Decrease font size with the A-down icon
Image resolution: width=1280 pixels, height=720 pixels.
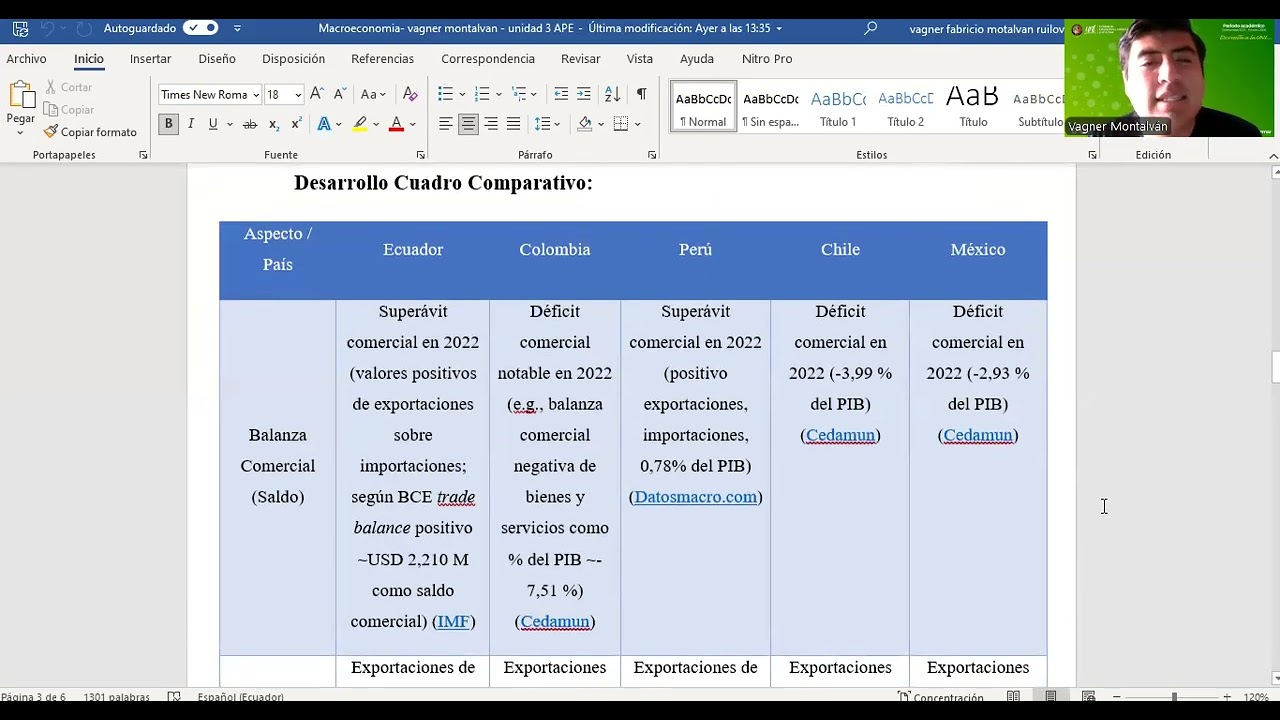[x=340, y=94]
